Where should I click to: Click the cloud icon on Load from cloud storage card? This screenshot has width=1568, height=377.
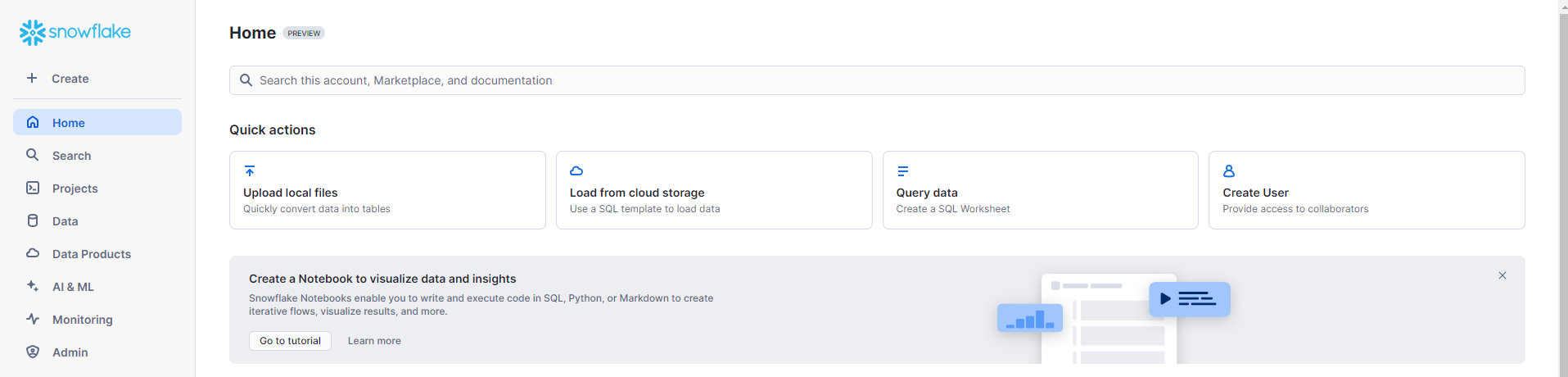point(576,171)
